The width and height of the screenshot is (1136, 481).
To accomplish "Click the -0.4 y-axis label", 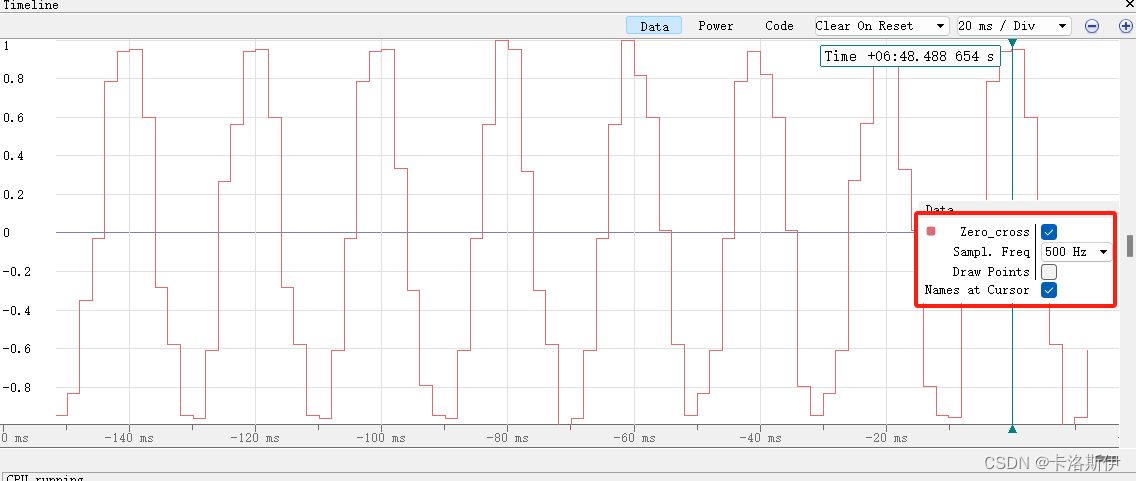I will point(15,310).
